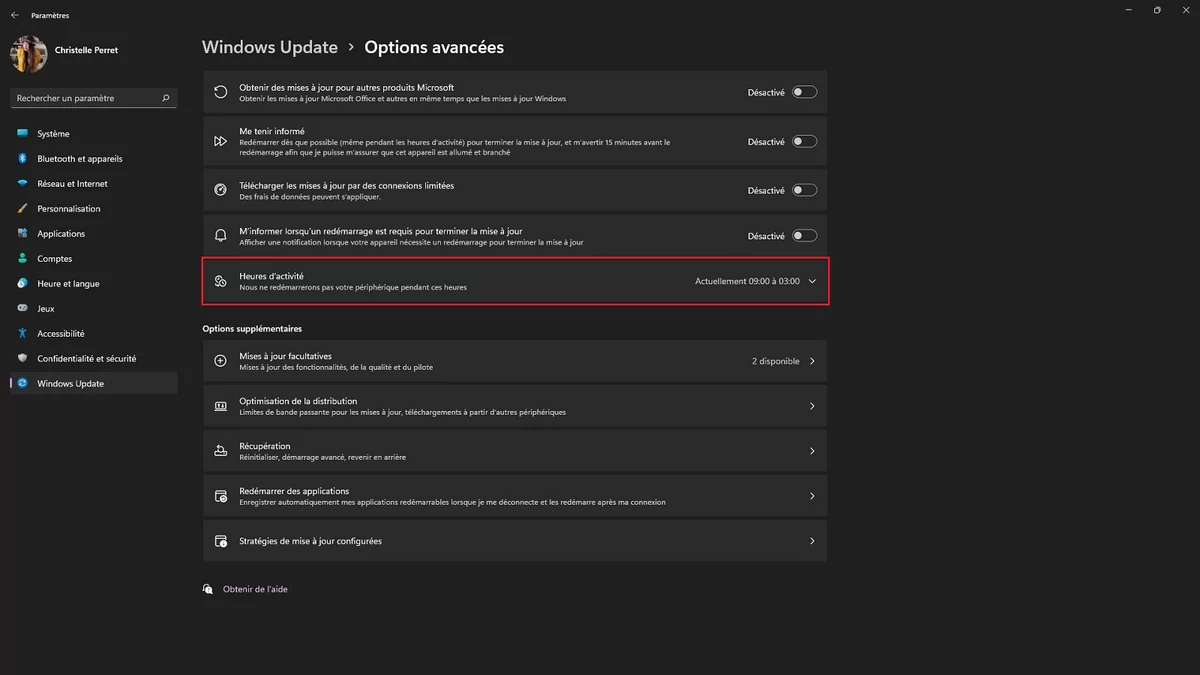Image resolution: width=1200 pixels, height=675 pixels.
Task: Click '2 disponible' optional updates count
Action: [776, 361]
